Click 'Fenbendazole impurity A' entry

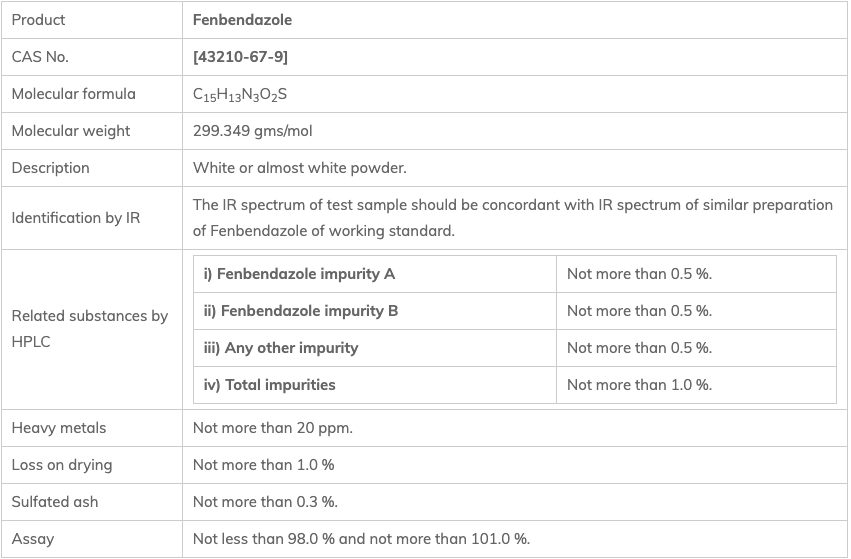click(299, 273)
